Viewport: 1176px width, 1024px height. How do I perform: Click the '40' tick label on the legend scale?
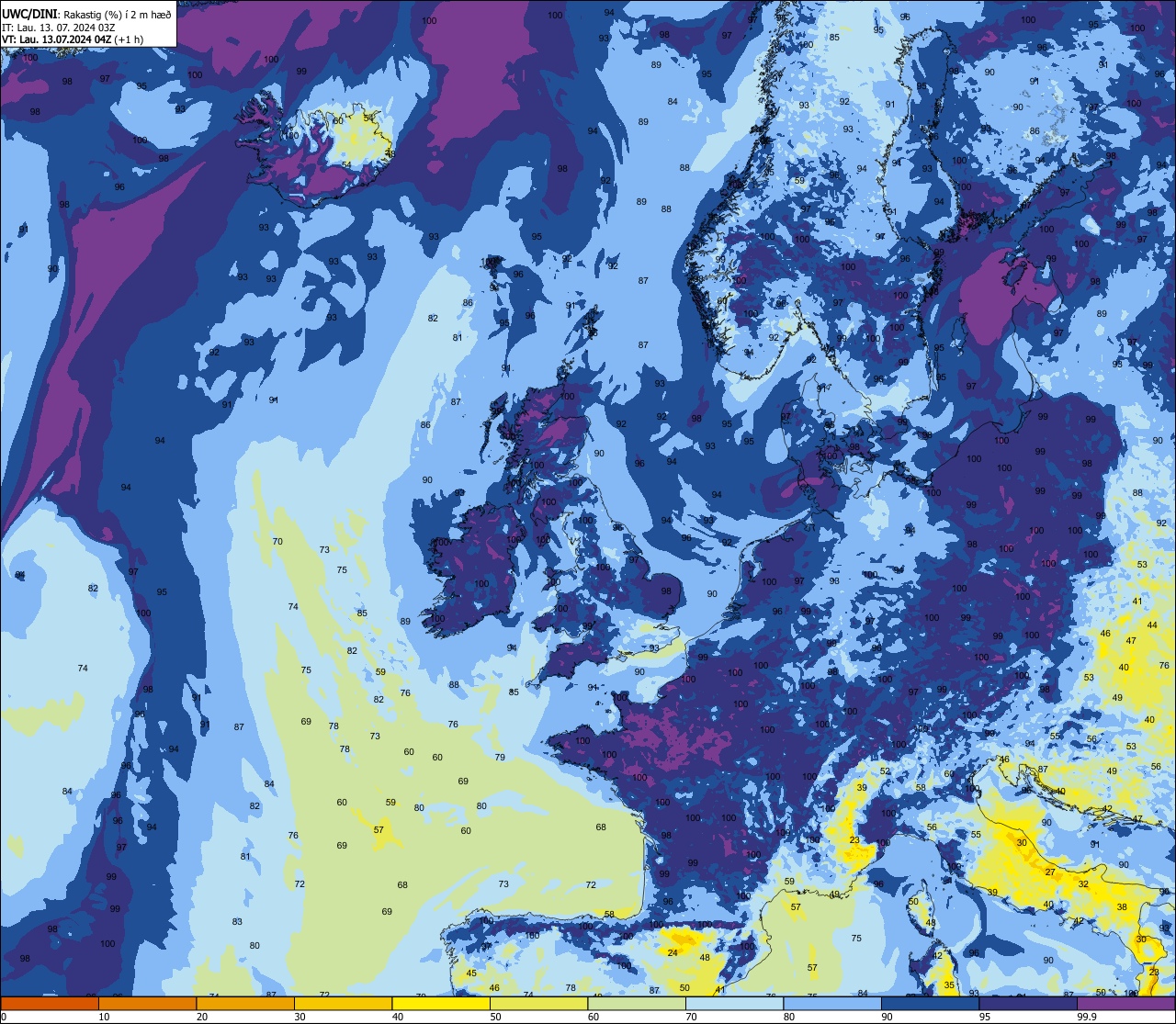397,1017
